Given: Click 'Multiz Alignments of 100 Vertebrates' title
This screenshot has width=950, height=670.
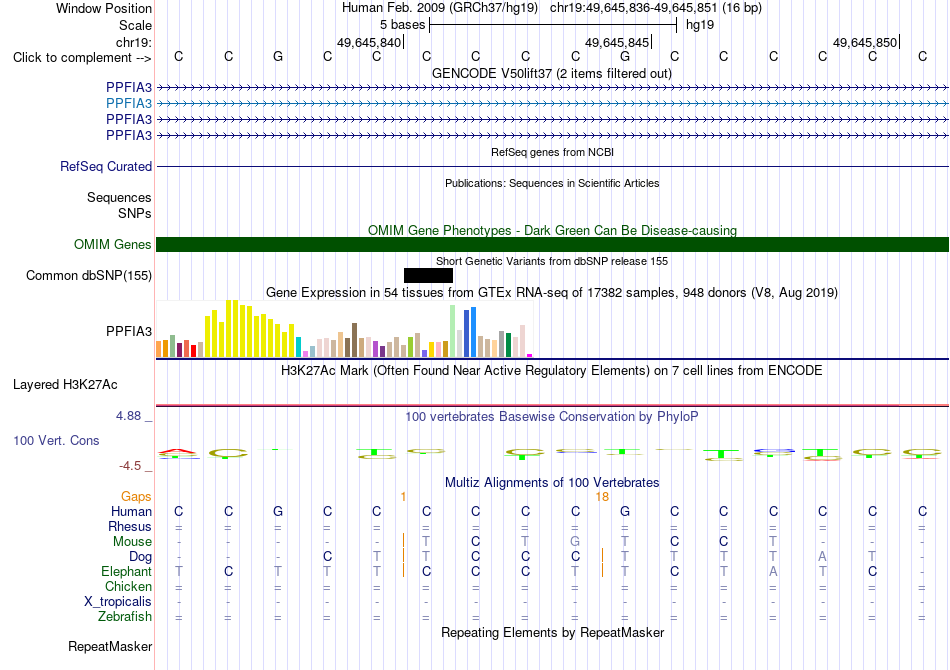Looking at the screenshot, I should pyautogui.click(x=552, y=483).
